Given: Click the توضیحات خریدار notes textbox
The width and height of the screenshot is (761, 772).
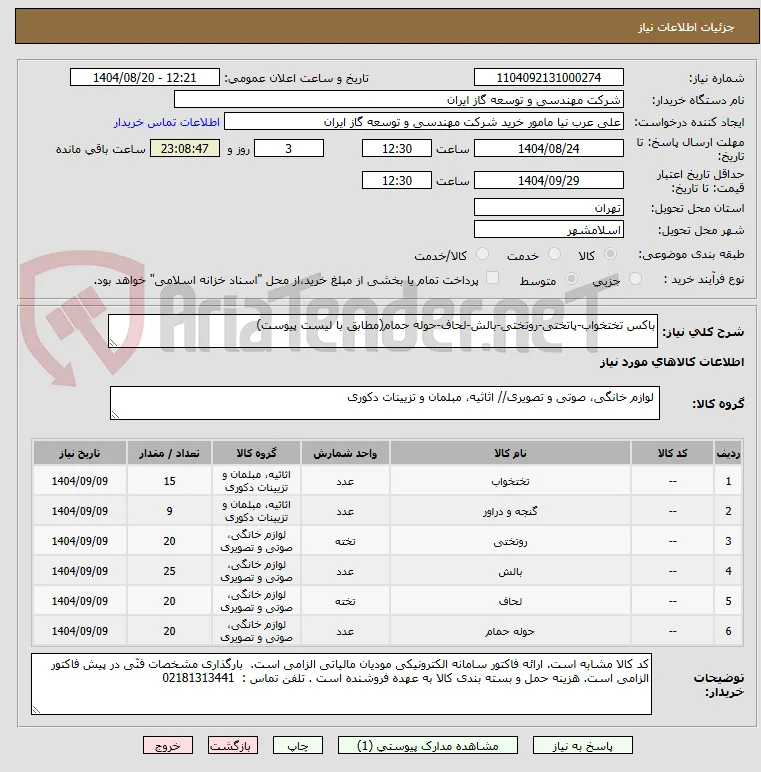Looking at the screenshot, I should (342, 684).
